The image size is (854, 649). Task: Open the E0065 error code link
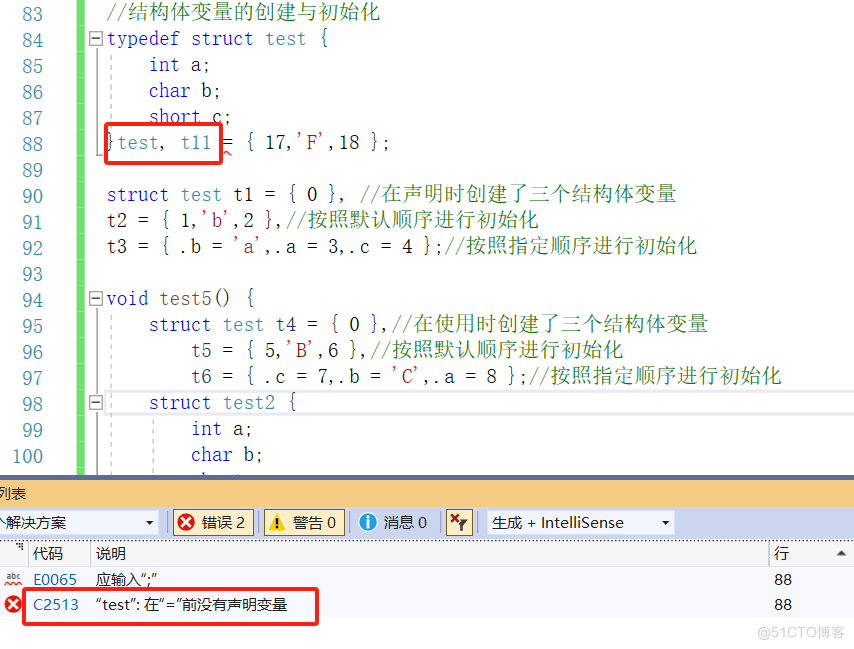coord(55,579)
